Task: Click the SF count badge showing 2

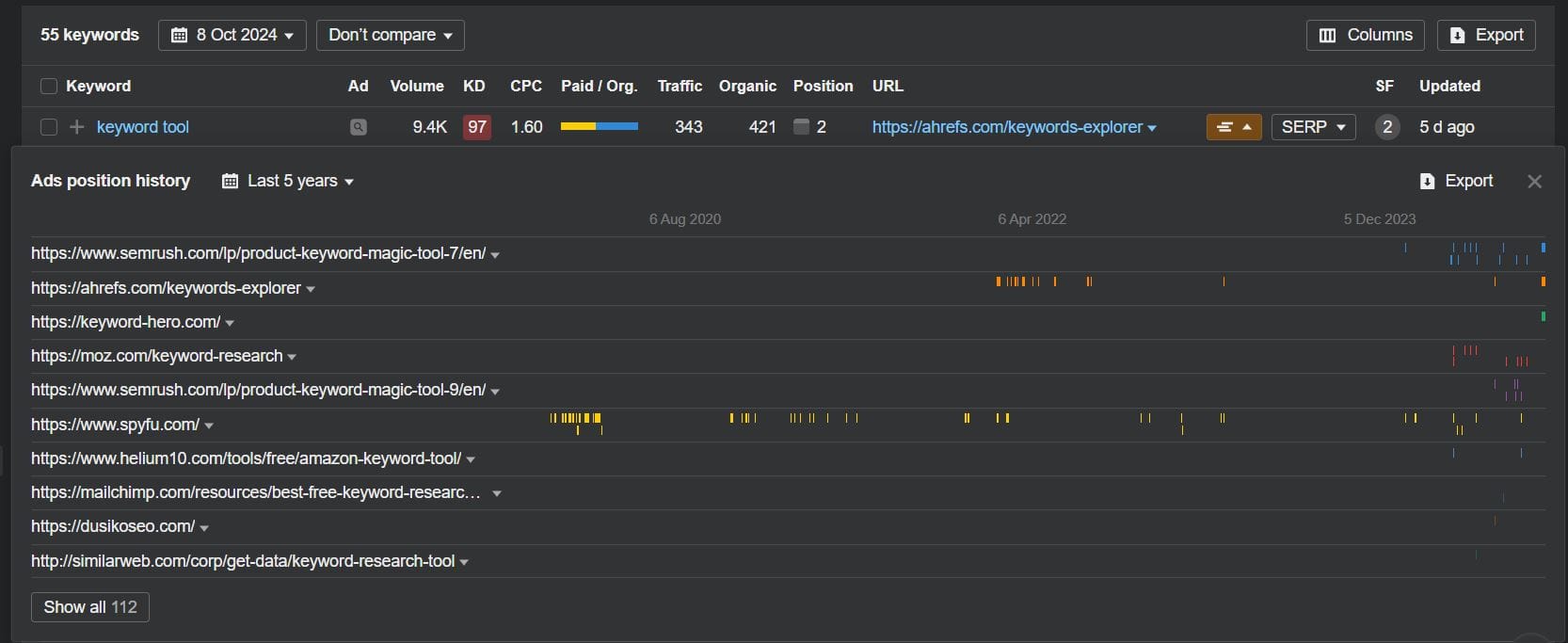Action: (1387, 127)
